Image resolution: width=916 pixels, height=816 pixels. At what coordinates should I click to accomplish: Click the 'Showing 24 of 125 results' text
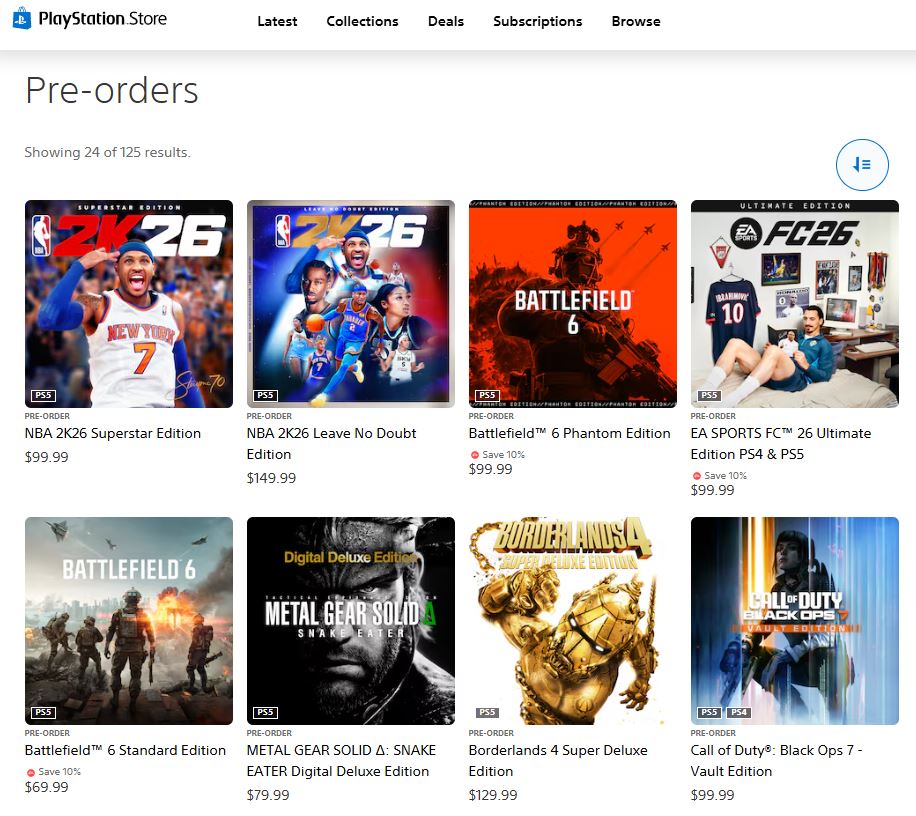(x=107, y=152)
